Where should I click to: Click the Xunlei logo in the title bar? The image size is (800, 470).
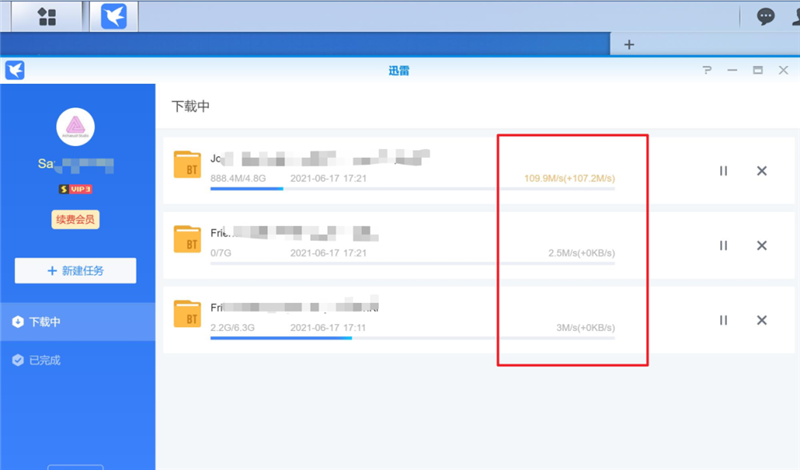[14, 70]
